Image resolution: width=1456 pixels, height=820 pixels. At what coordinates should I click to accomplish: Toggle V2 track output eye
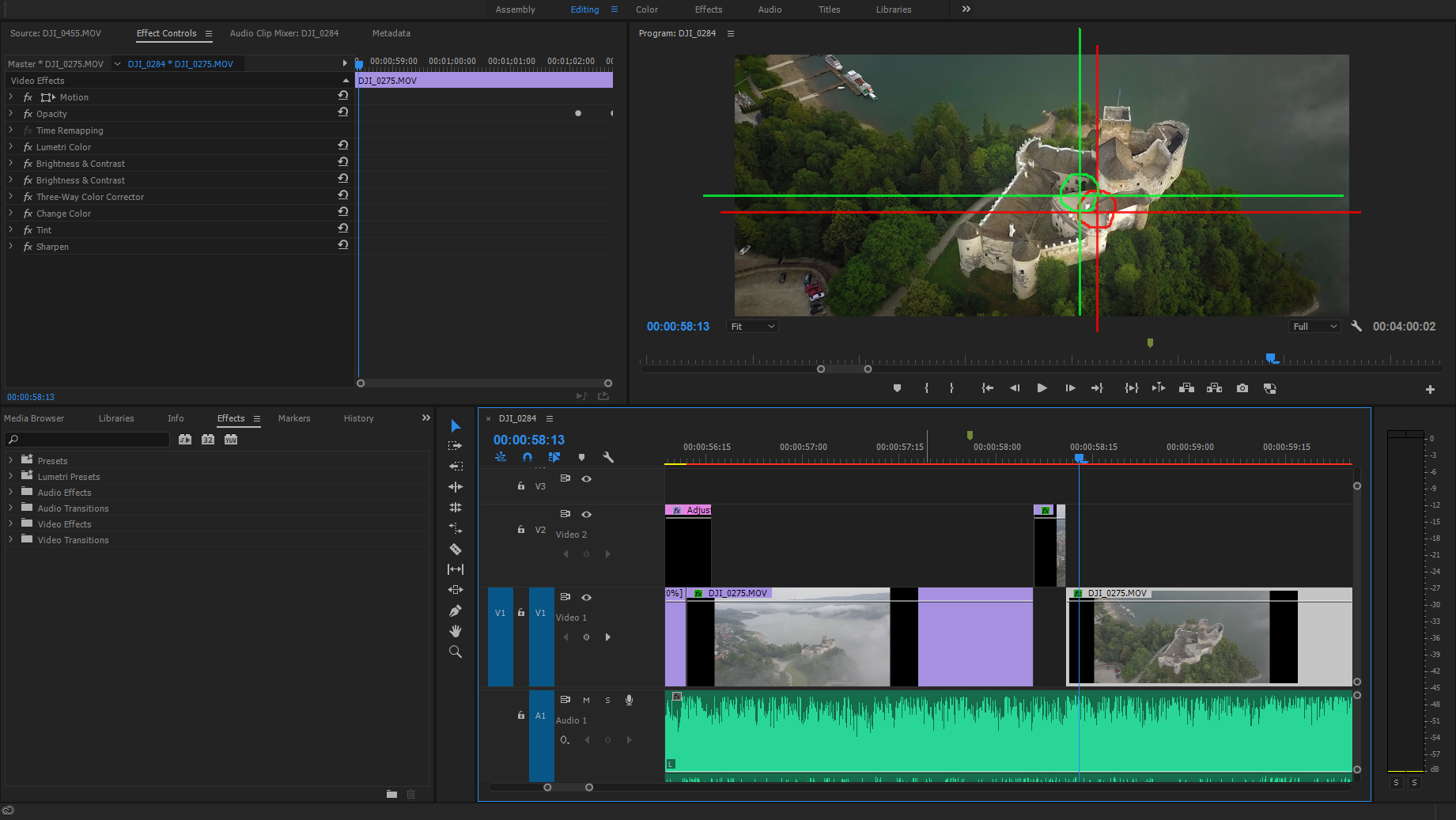tap(587, 514)
